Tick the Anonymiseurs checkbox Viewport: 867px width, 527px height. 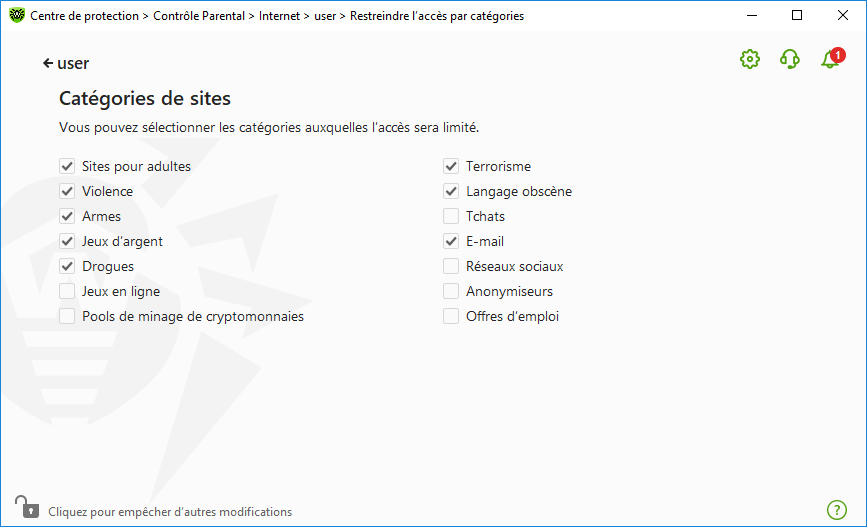tap(451, 291)
